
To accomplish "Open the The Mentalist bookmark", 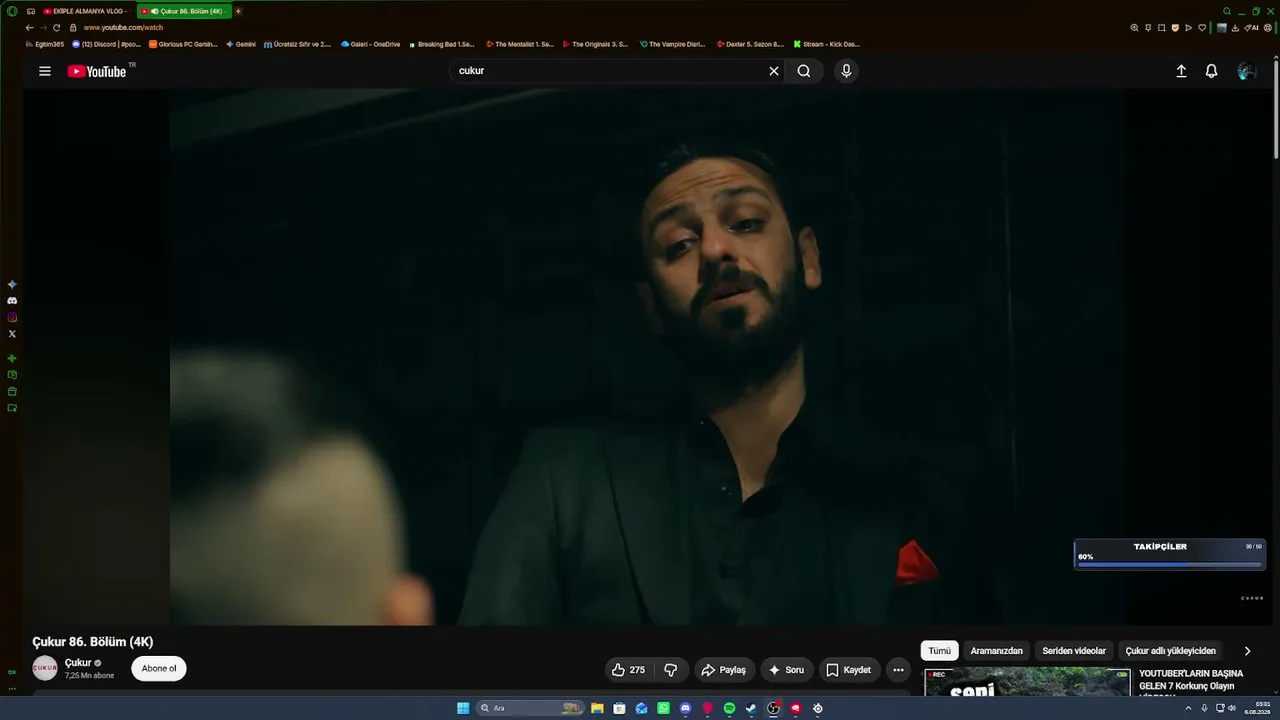I will [x=520, y=44].
